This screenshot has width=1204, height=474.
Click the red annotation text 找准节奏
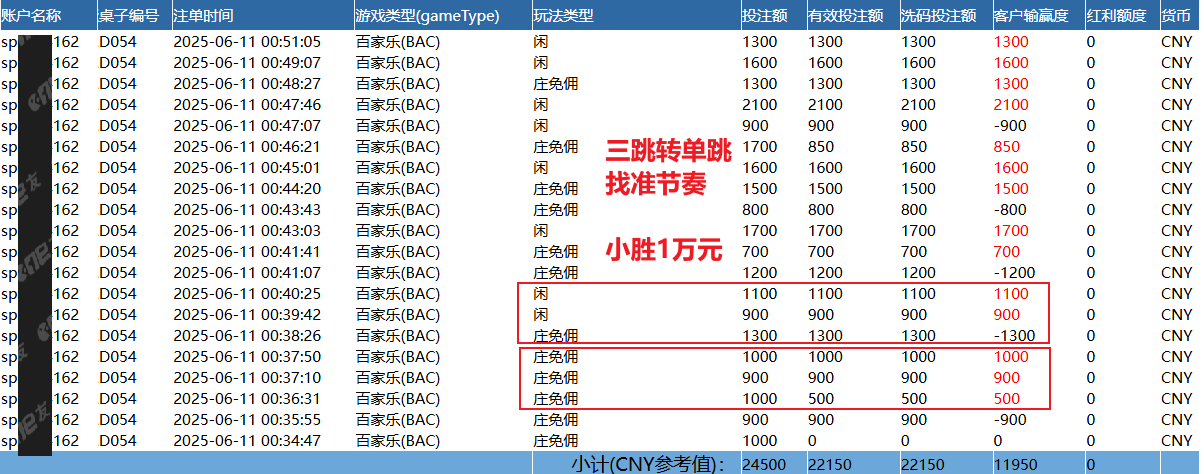point(656,185)
